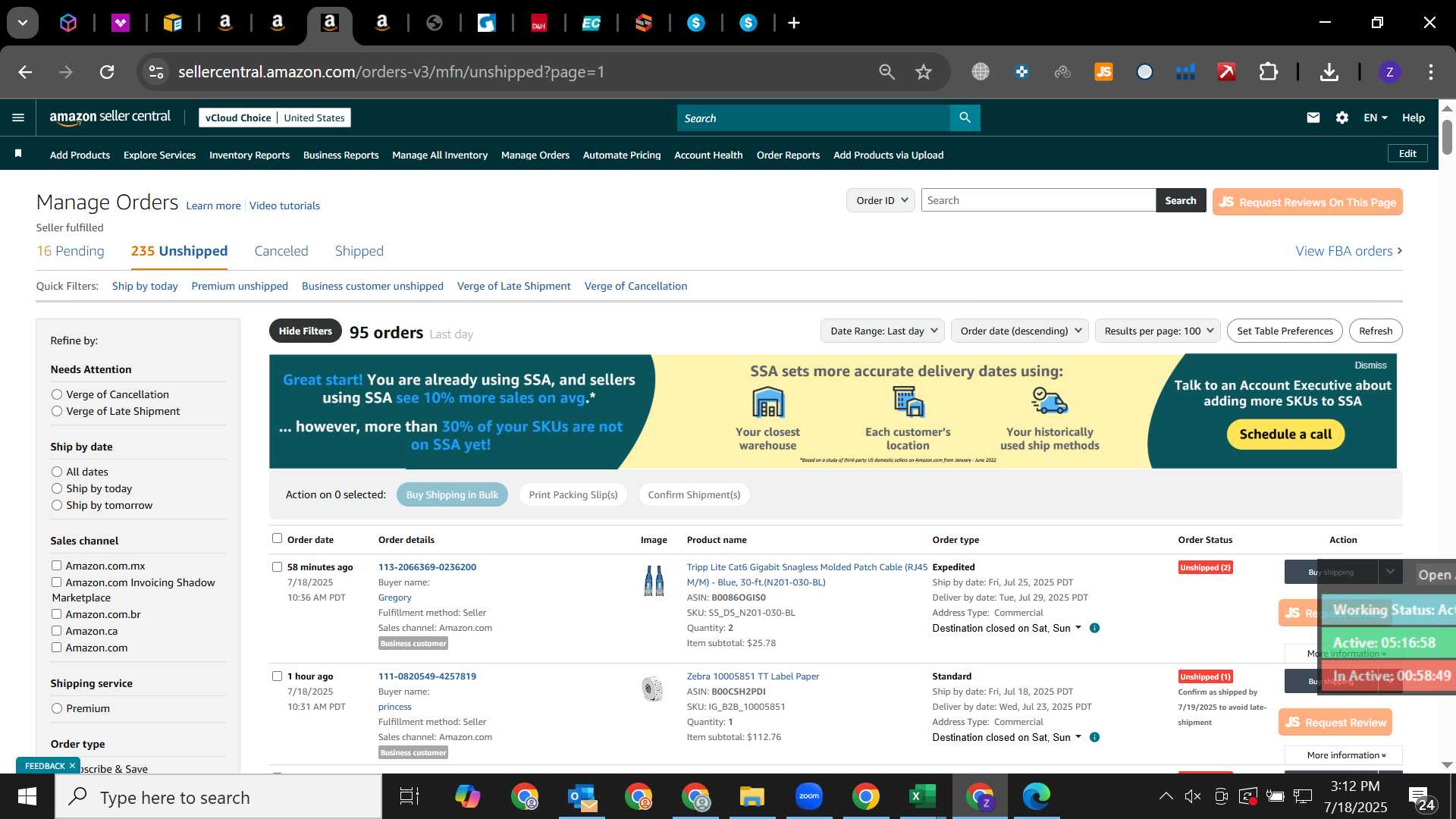Screen dimensions: 1456x819
Task: Click Hide Filters button
Action: (305, 331)
